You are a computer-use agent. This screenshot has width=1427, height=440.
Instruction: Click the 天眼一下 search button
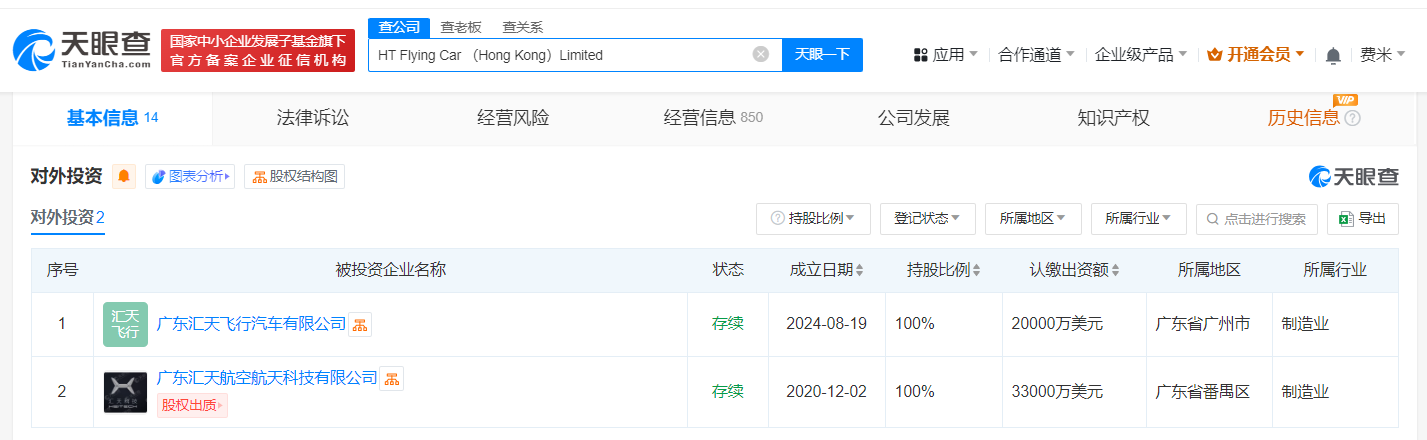click(822, 54)
